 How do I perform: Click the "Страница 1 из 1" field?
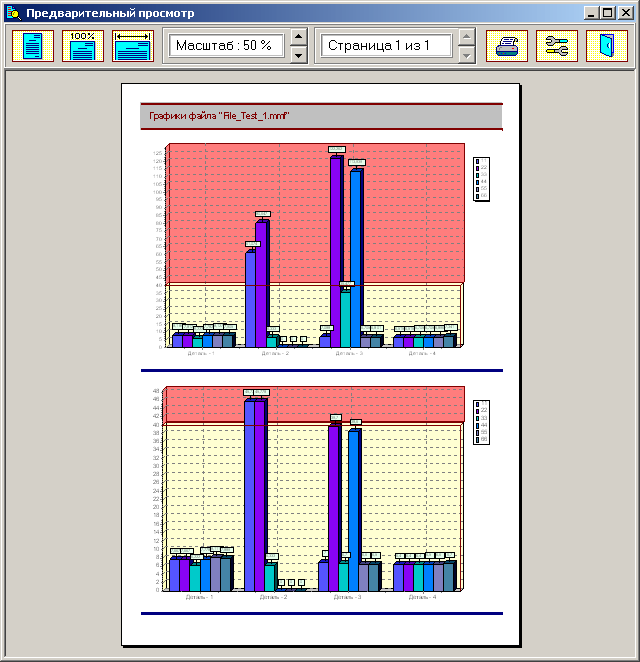385,46
